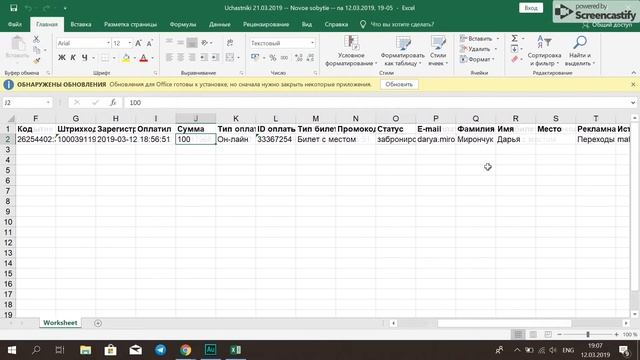Toggle align text right
This screenshot has width=640, height=360.
coord(192,58)
